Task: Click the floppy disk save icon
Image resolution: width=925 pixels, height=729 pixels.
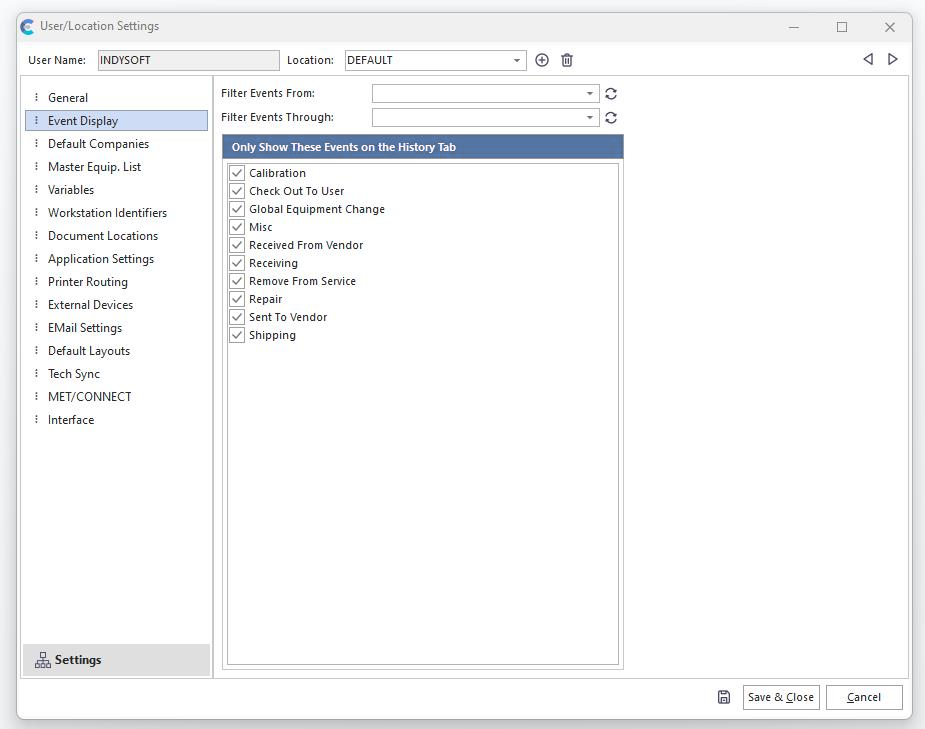Action: click(724, 697)
